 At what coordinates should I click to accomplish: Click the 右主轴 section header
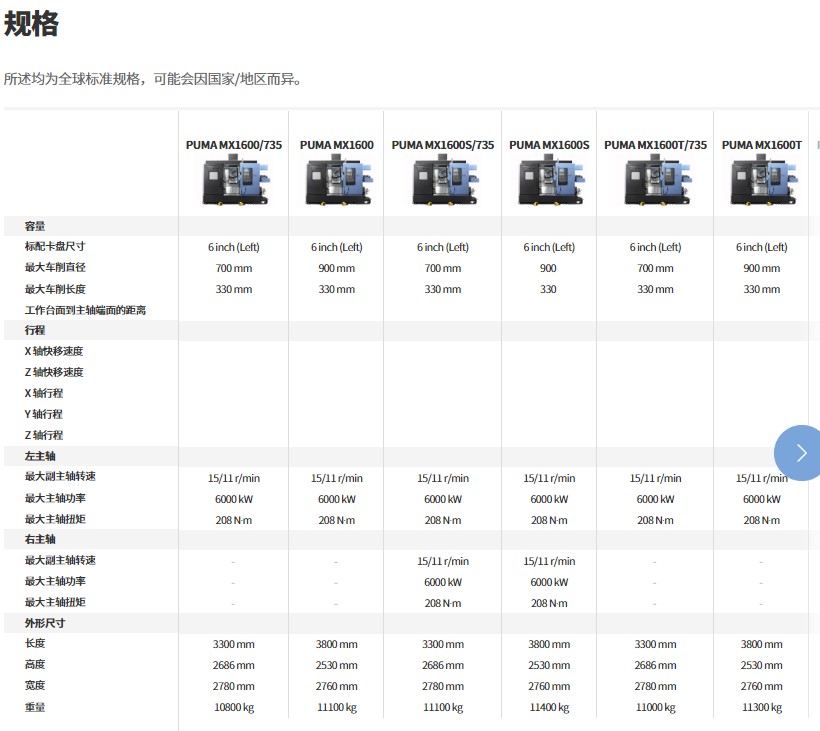[40, 539]
